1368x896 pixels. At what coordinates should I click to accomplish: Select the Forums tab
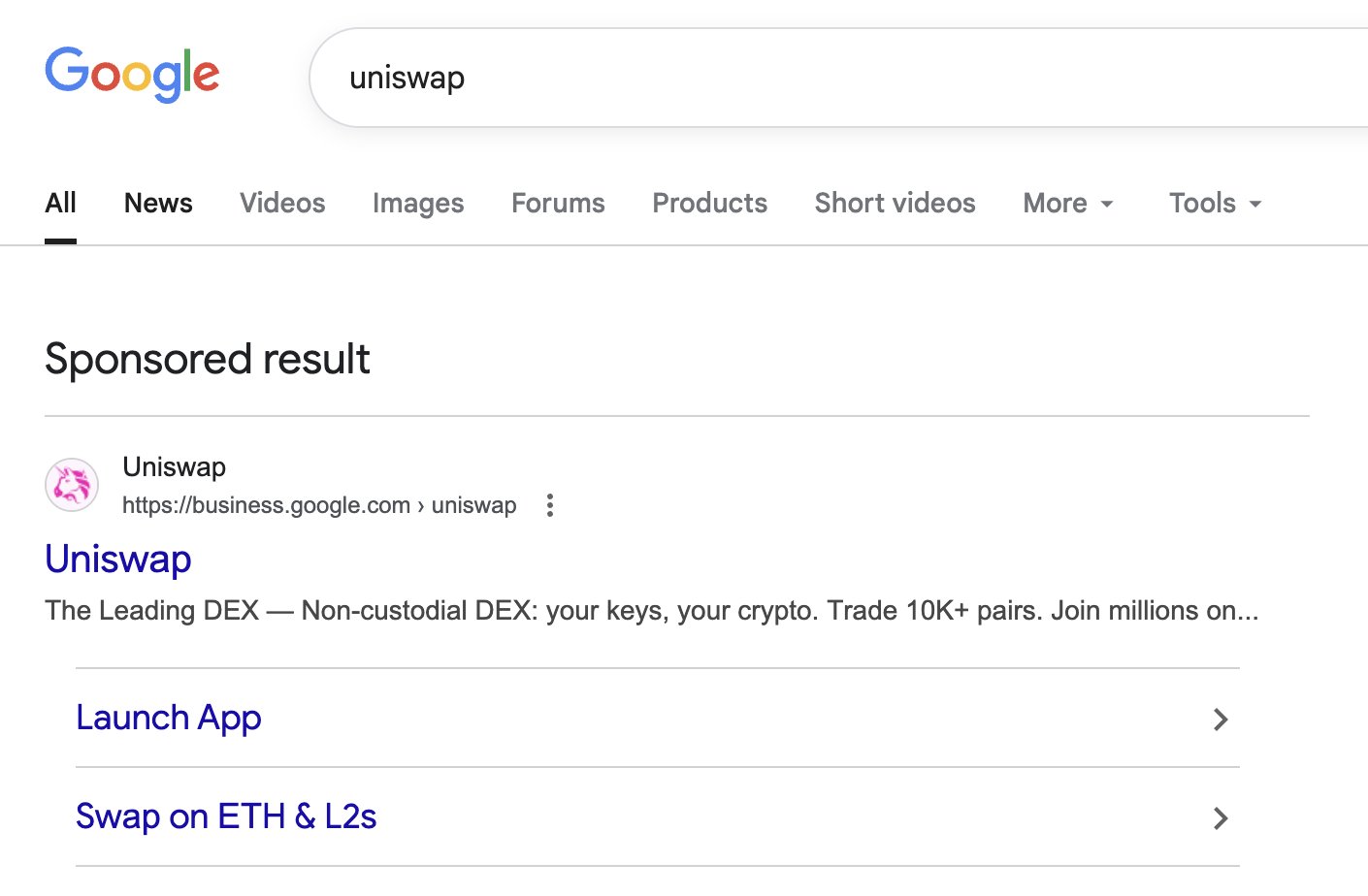(558, 204)
